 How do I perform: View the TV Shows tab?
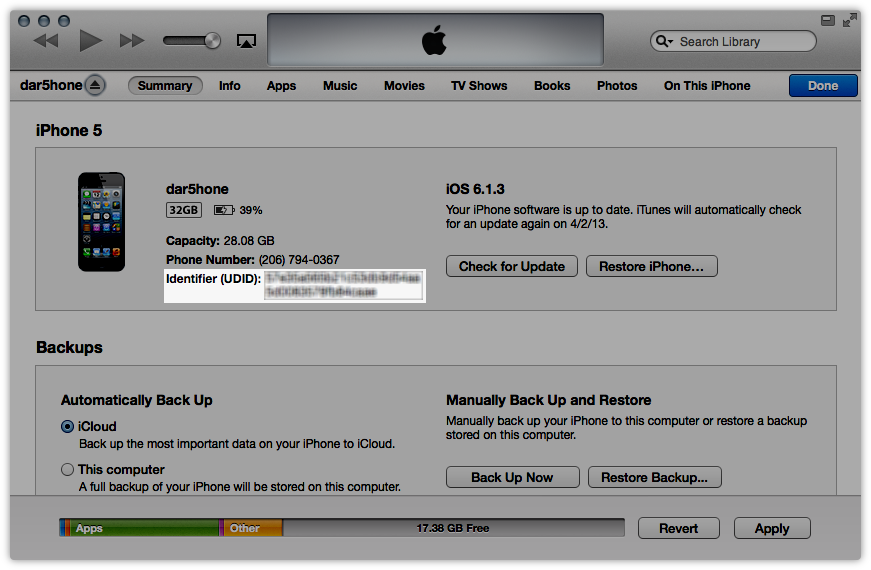click(479, 86)
